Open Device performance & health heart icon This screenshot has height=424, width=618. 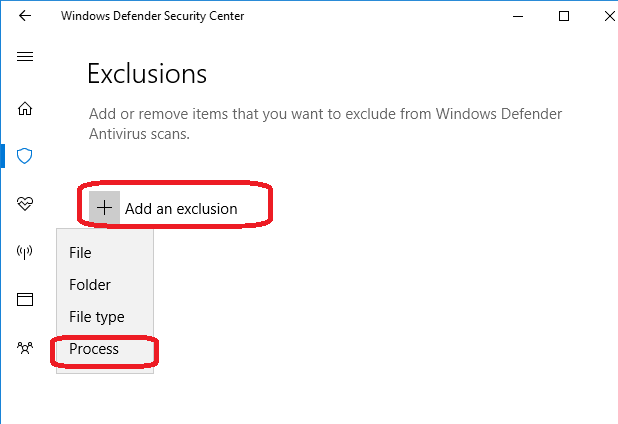(x=25, y=204)
